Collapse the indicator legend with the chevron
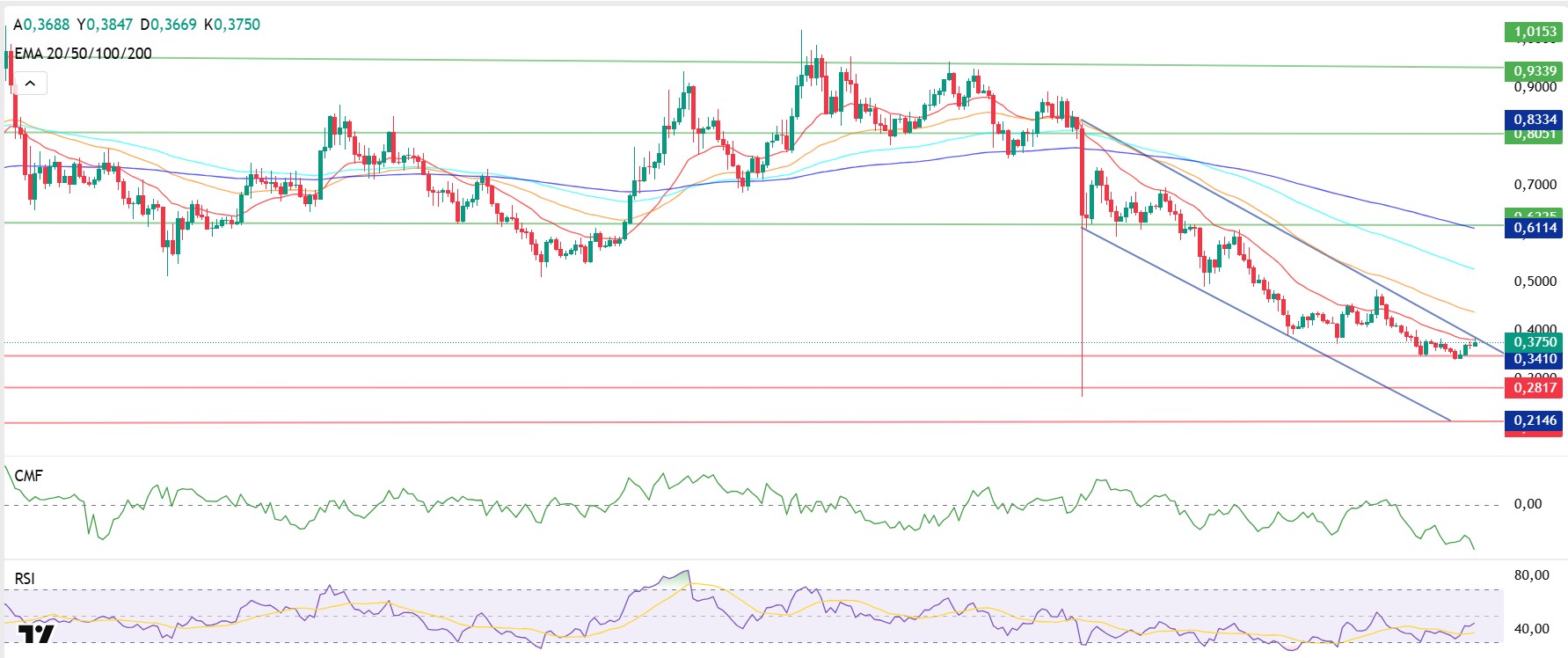 point(30,84)
